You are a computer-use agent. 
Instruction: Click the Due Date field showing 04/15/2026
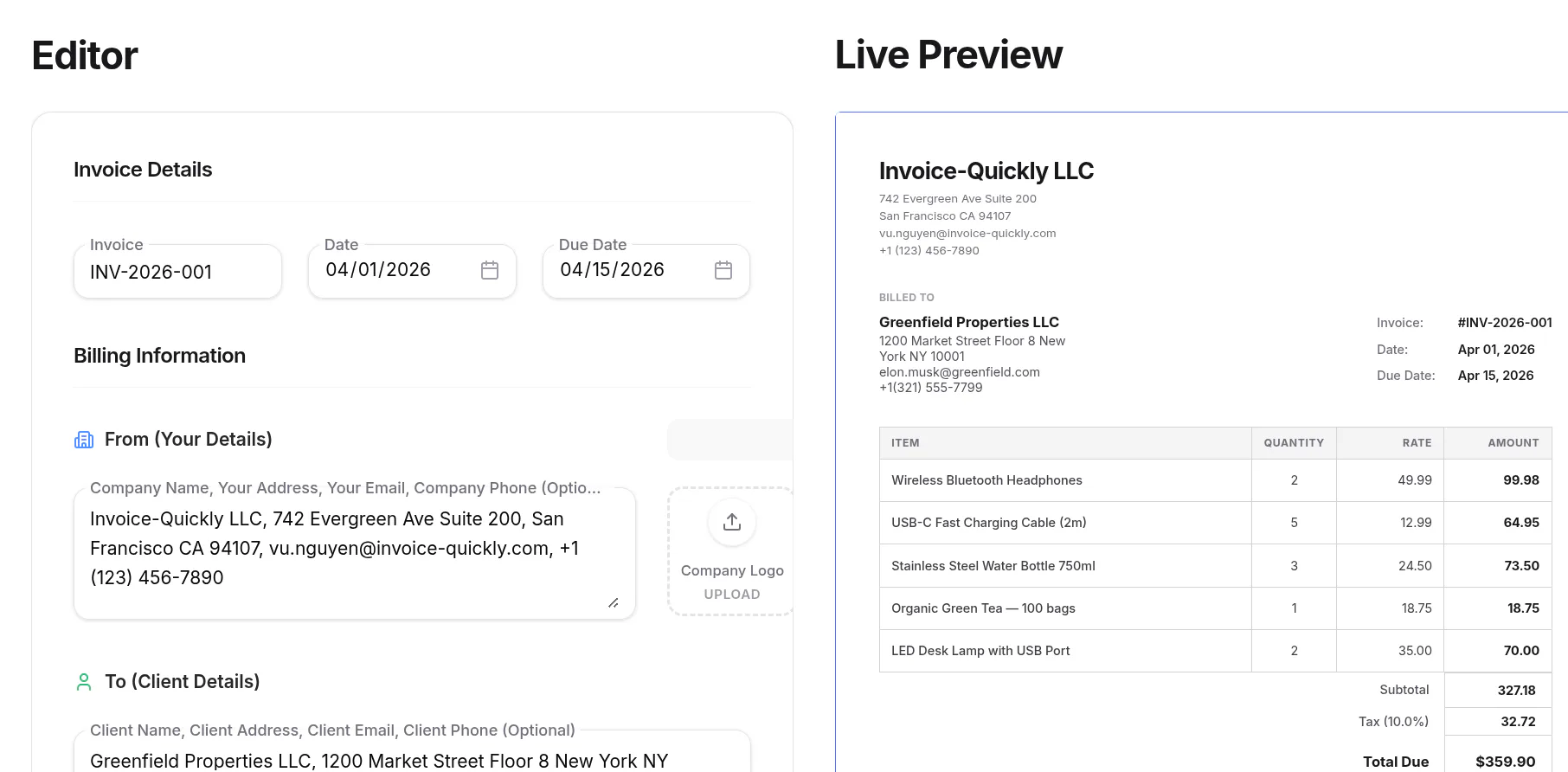coord(646,271)
